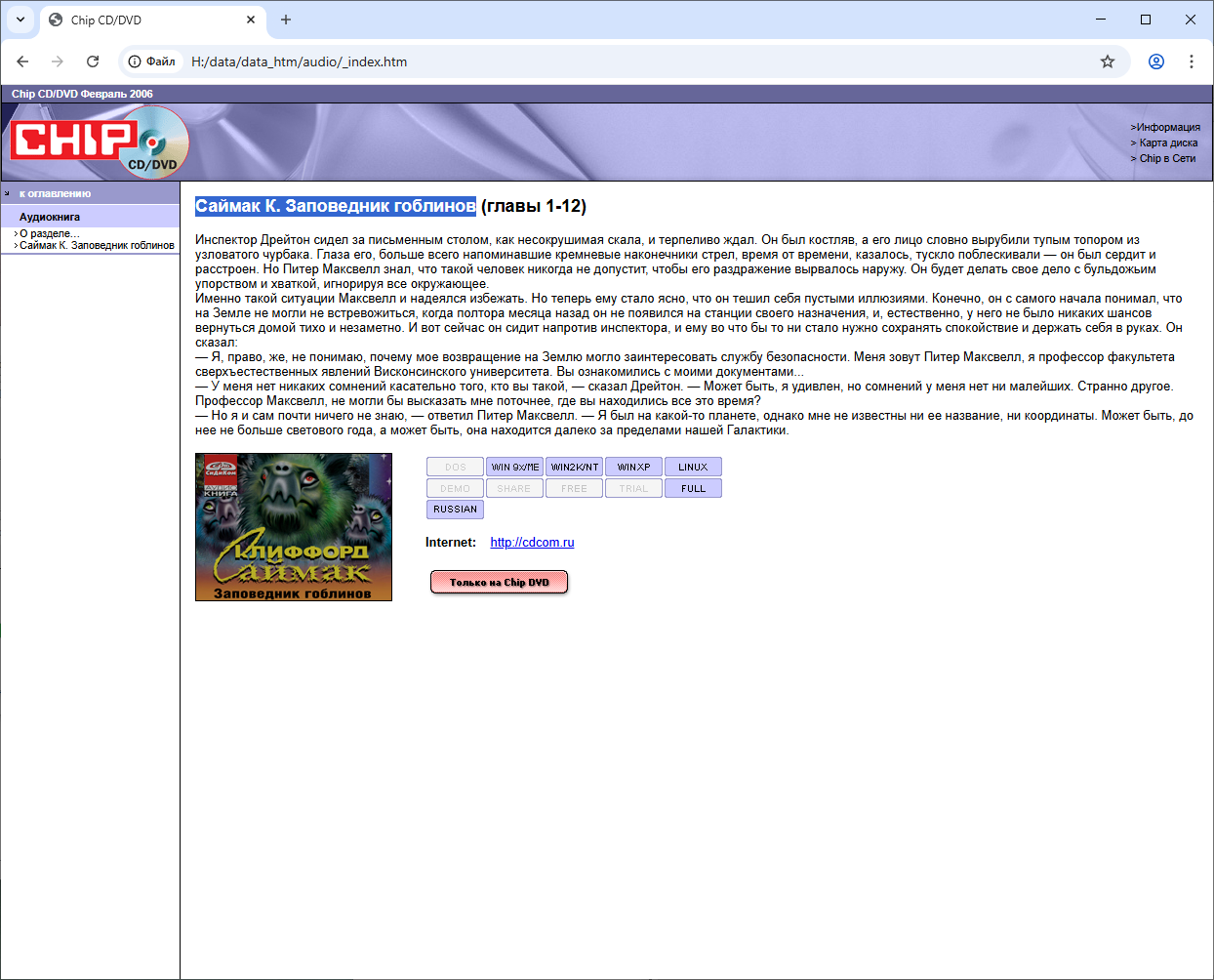Click the highlighted title Саймак К. Заповедник гоблинов
Image resolution: width=1214 pixels, height=980 pixels.
[x=336, y=206]
